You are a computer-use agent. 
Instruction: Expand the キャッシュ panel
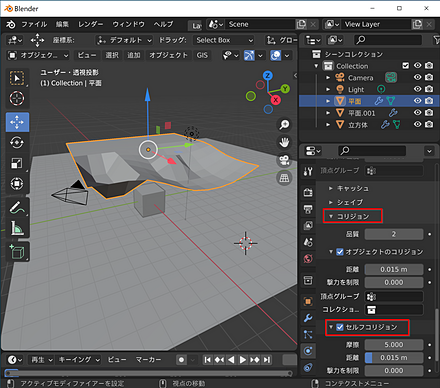[x=331, y=188]
